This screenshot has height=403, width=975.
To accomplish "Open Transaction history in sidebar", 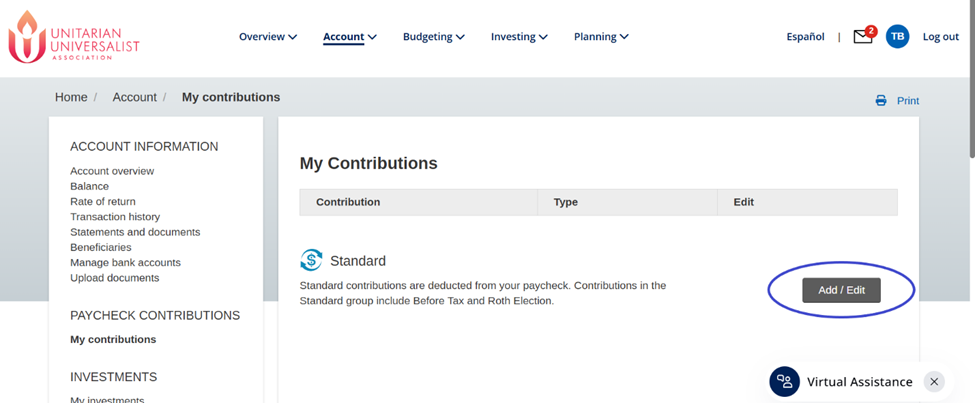I will pyautogui.click(x=115, y=217).
